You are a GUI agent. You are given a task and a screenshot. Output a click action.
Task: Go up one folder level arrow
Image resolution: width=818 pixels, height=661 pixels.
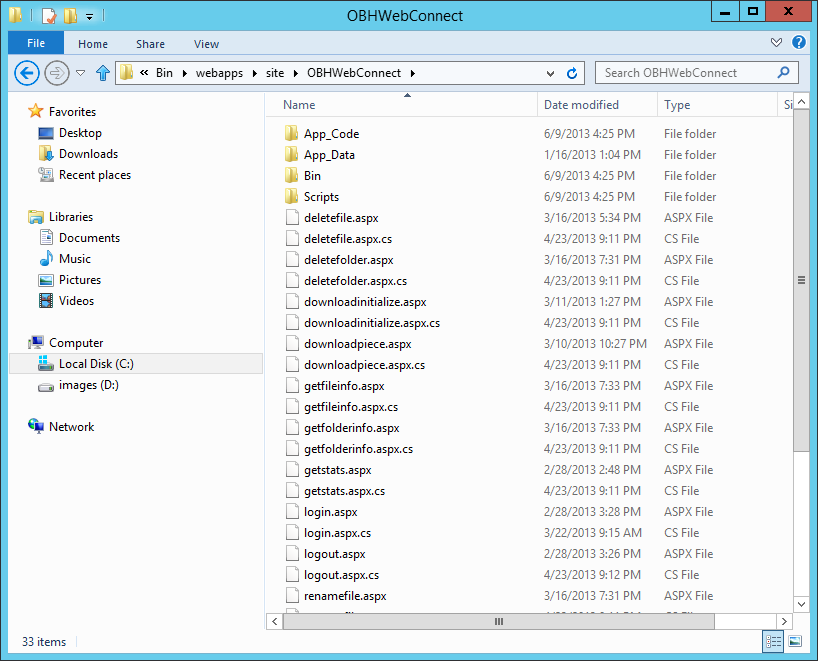click(x=103, y=73)
